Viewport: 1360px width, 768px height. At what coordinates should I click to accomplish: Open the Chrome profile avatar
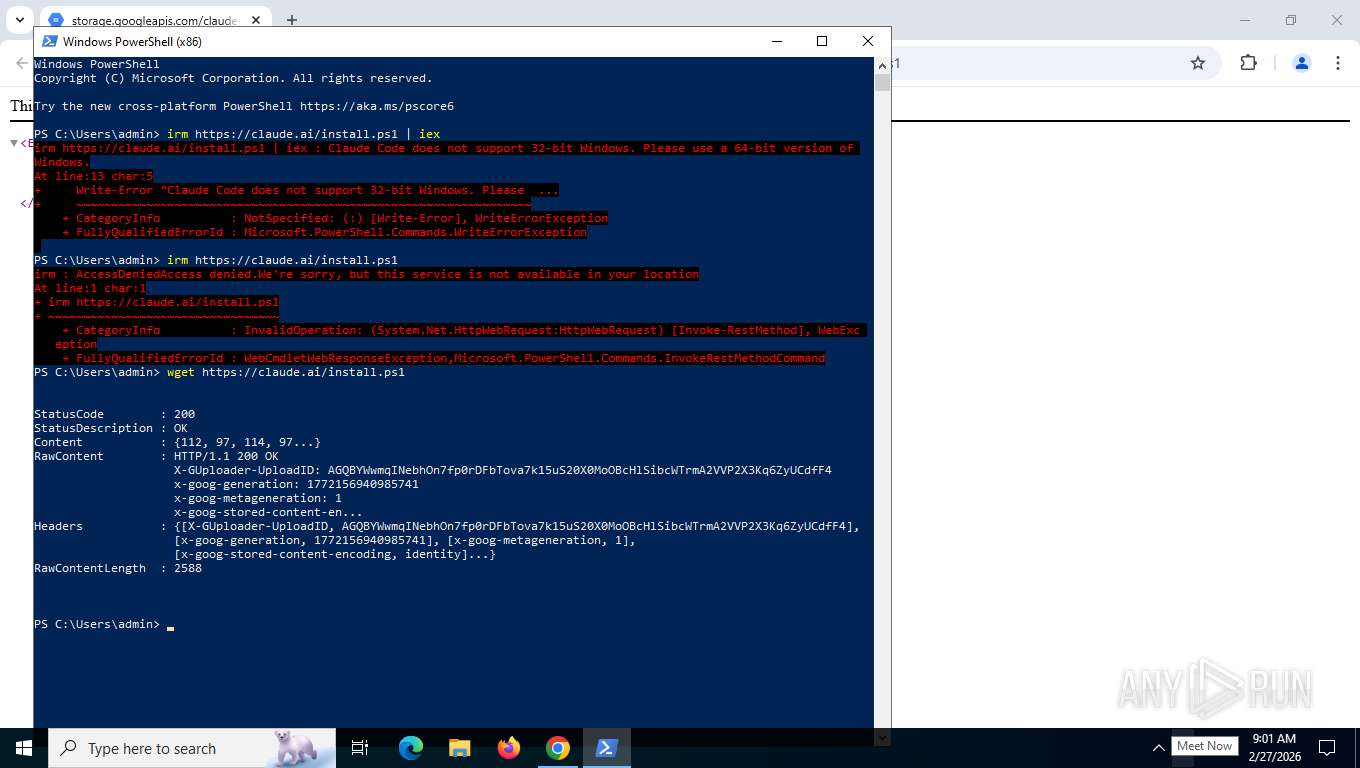click(x=1301, y=62)
